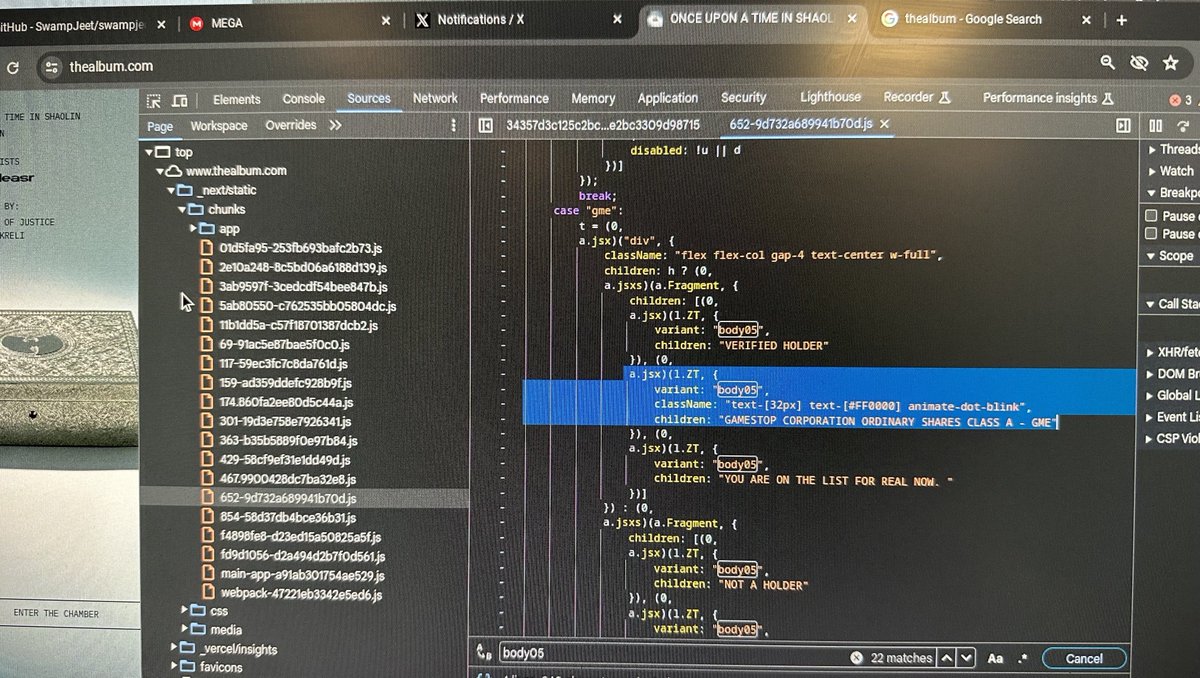
Task: Toggle the match case Aa option
Action: (995, 658)
